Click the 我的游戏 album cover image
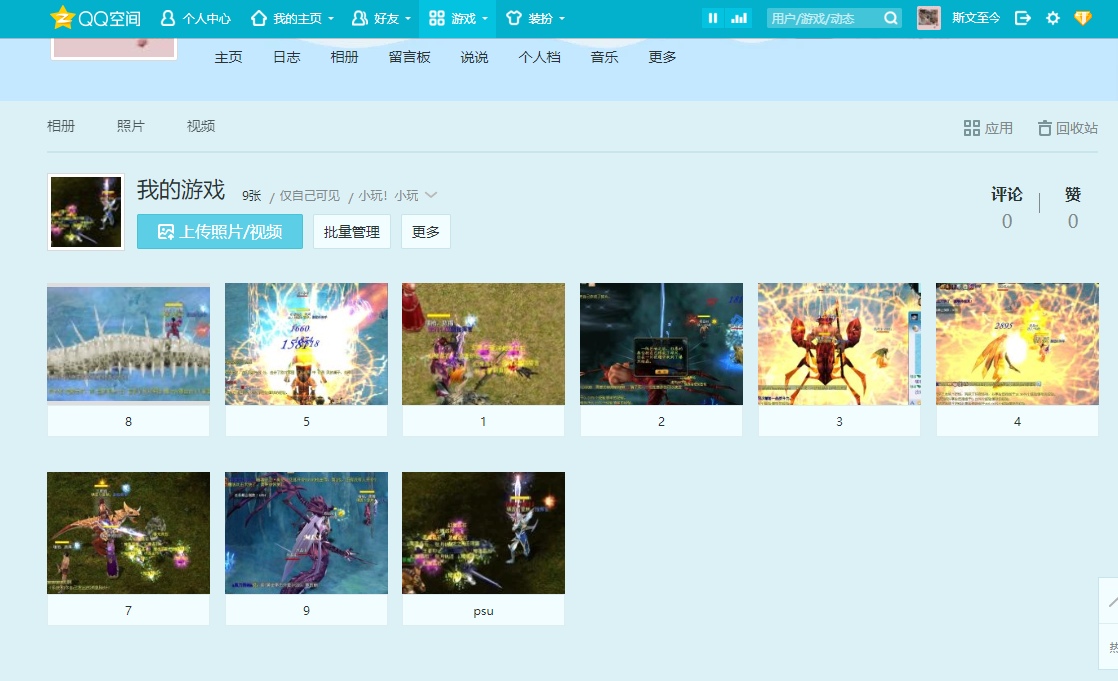Image resolution: width=1118 pixels, height=681 pixels. point(86,212)
